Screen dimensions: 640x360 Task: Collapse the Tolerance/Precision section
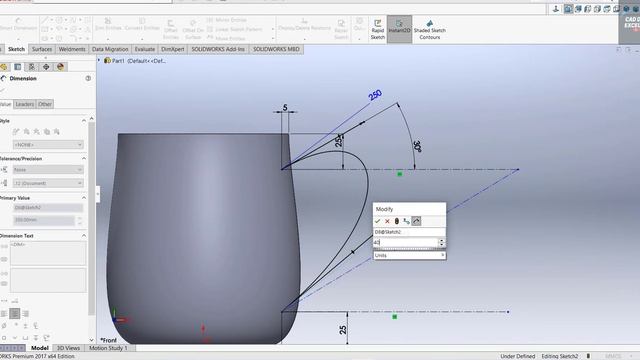84,158
